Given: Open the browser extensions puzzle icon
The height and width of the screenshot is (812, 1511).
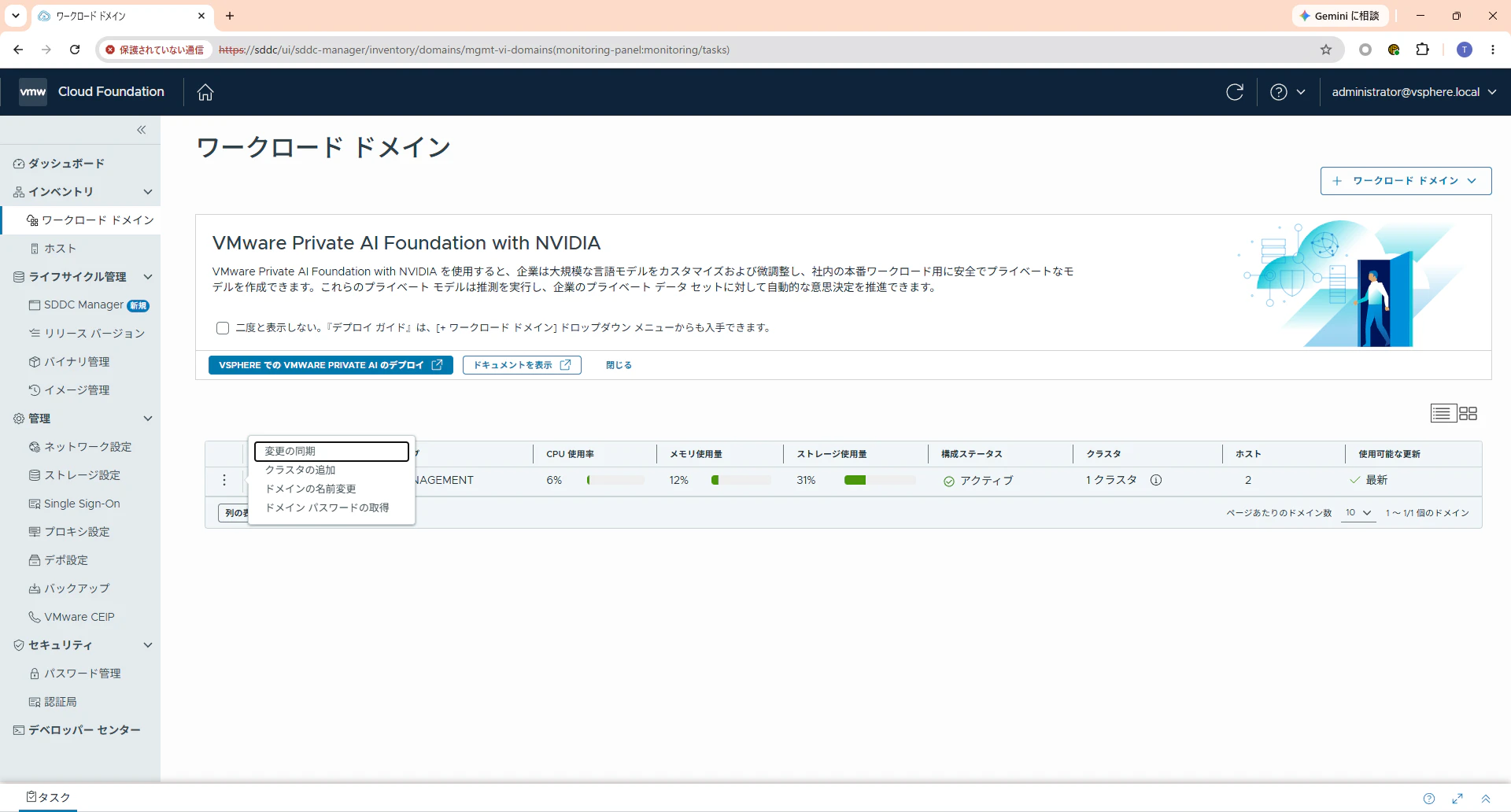Looking at the screenshot, I should click(1423, 50).
